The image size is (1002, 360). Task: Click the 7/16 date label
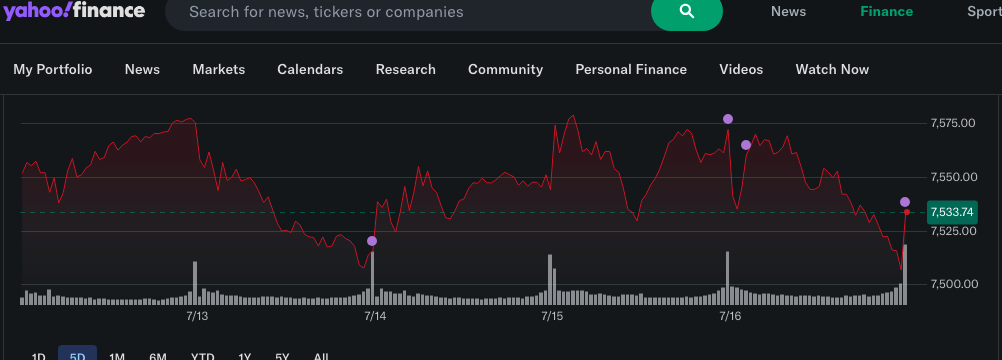[x=730, y=316]
